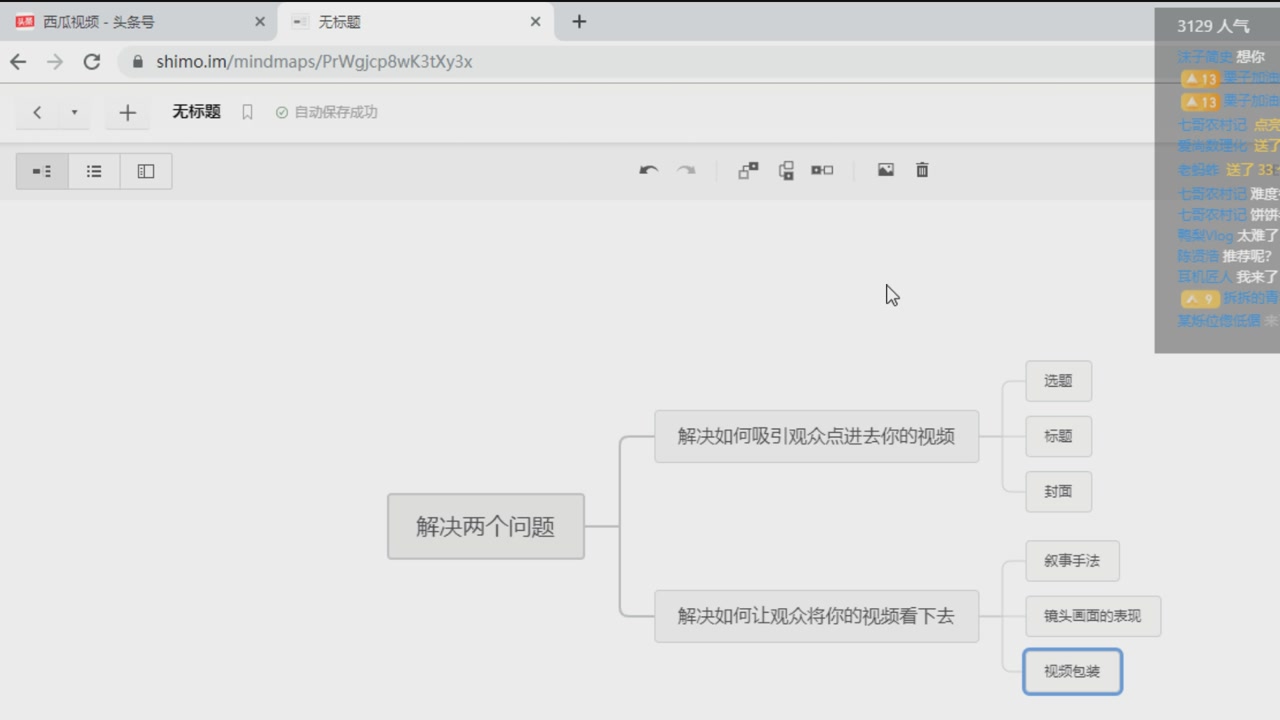Delete selected node with trash icon

922,170
